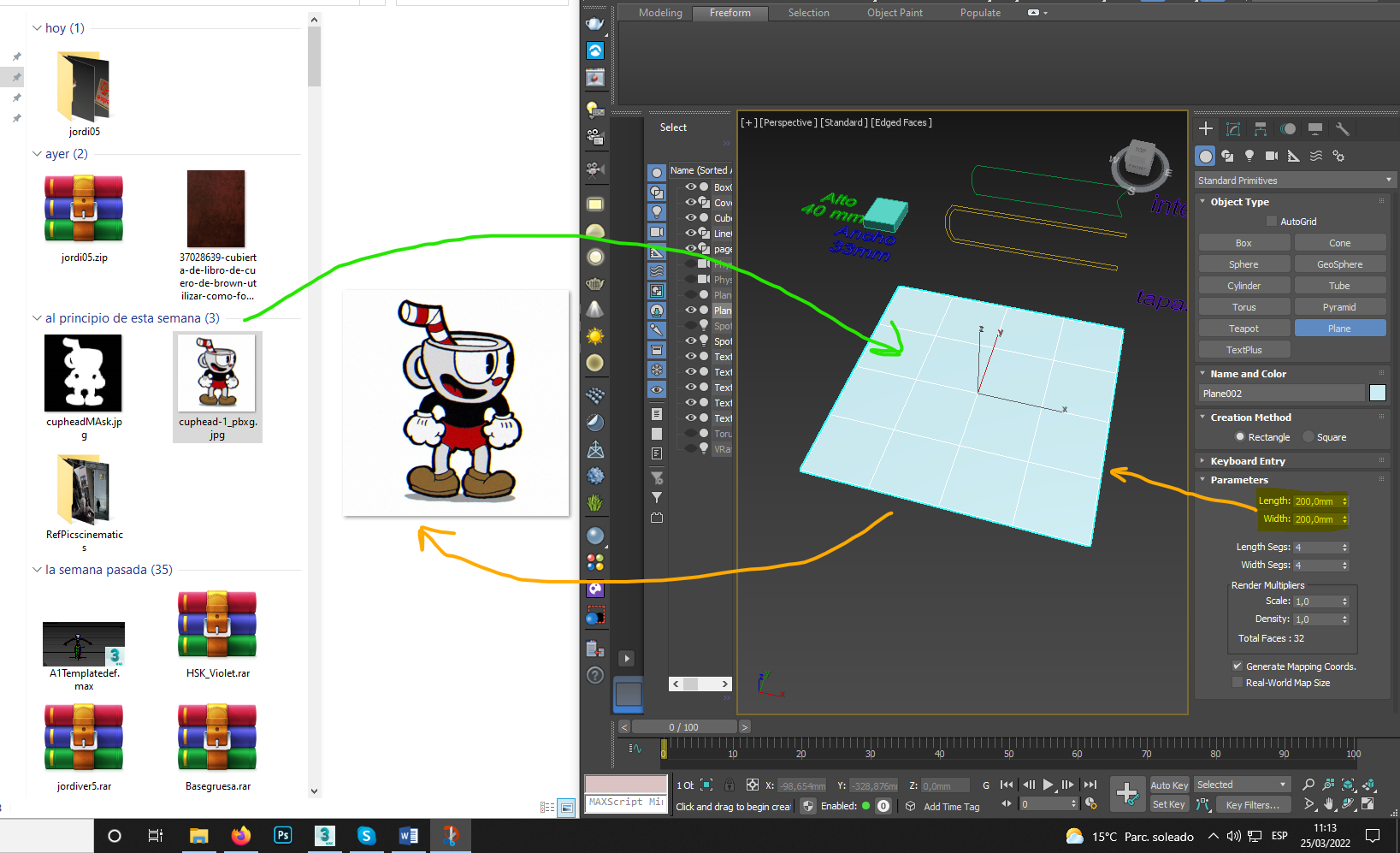The image size is (1400, 853).
Task: Open the Utilities wrench panel
Action: 1342,129
